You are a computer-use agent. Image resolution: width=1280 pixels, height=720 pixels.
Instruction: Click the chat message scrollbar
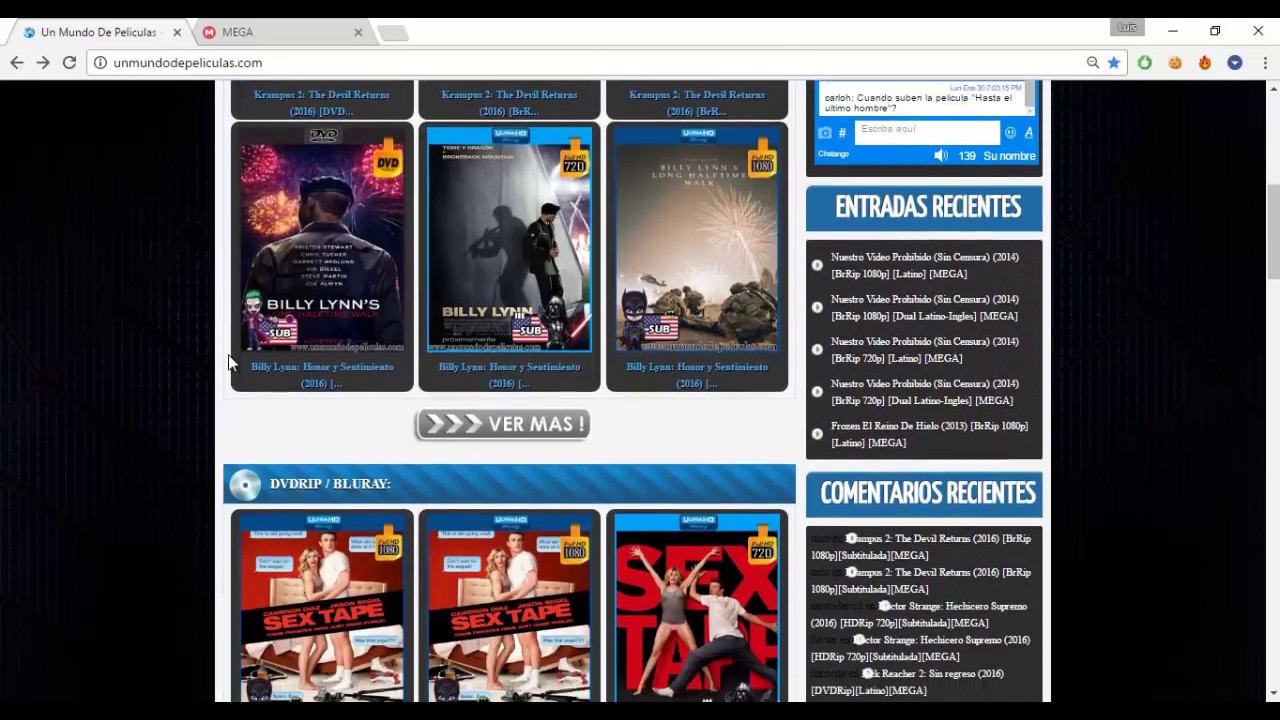point(1032,97)
